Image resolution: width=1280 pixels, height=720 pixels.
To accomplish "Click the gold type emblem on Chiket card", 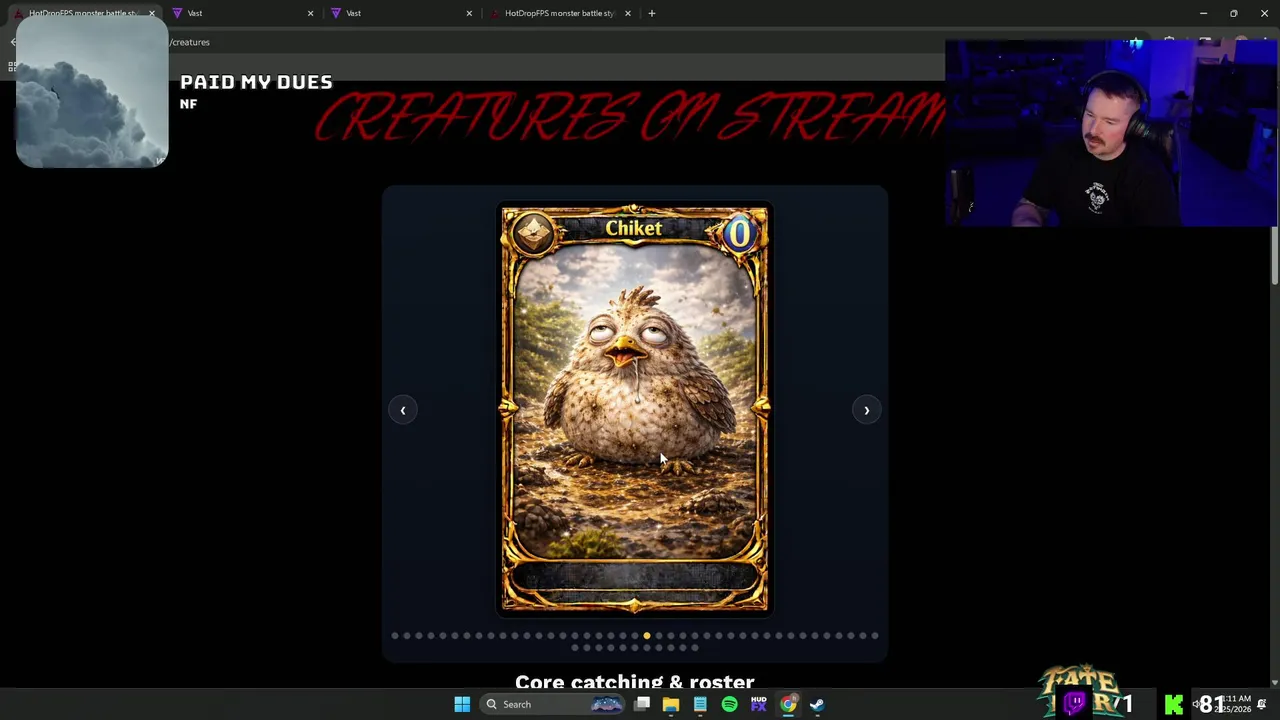I will [533, 233].
